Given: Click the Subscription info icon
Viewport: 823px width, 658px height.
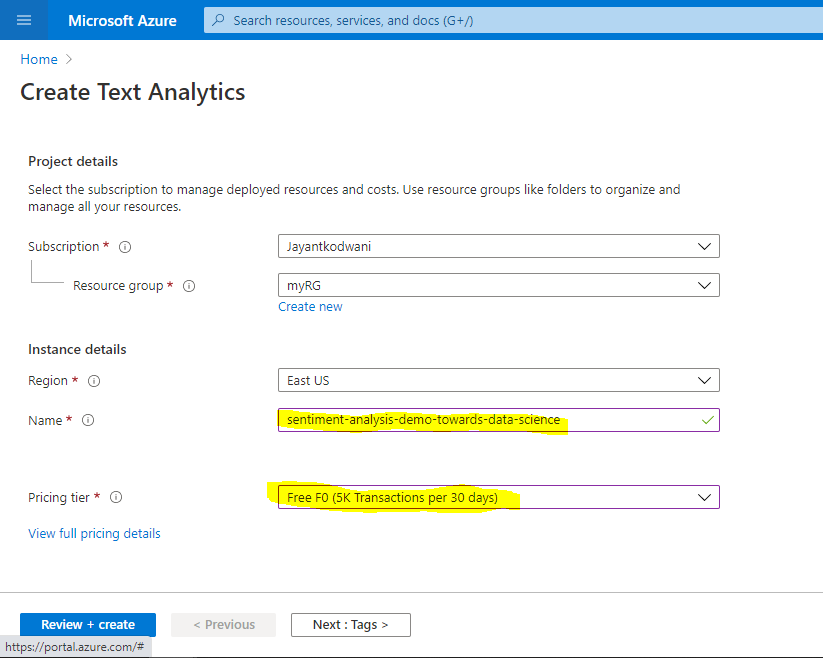Looking at the screenshot, I should (x=125, y=247).
